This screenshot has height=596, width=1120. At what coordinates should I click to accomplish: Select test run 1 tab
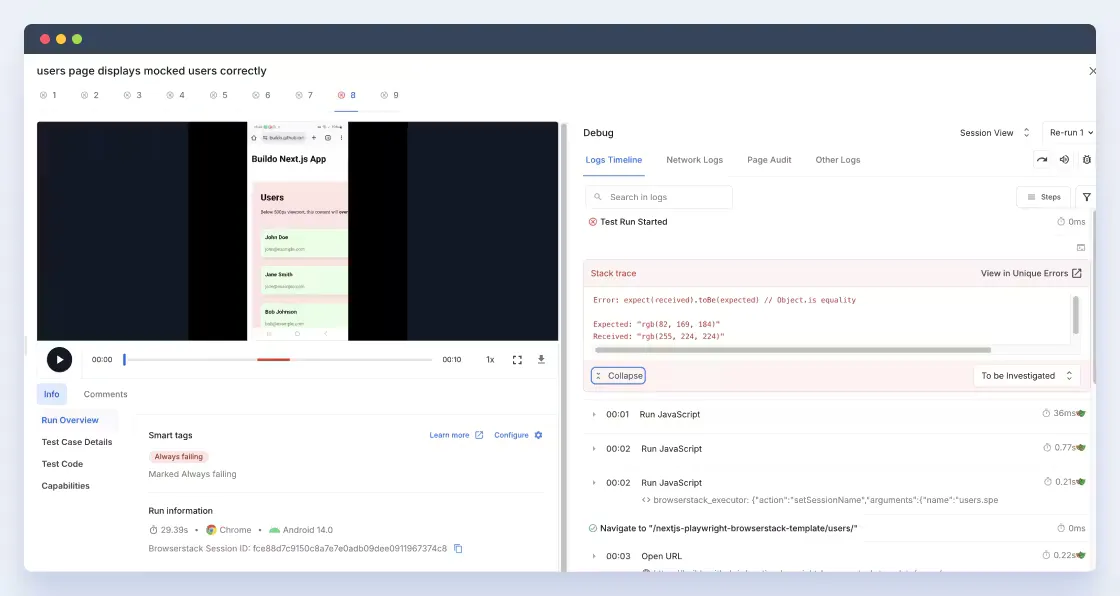point(49,95)
